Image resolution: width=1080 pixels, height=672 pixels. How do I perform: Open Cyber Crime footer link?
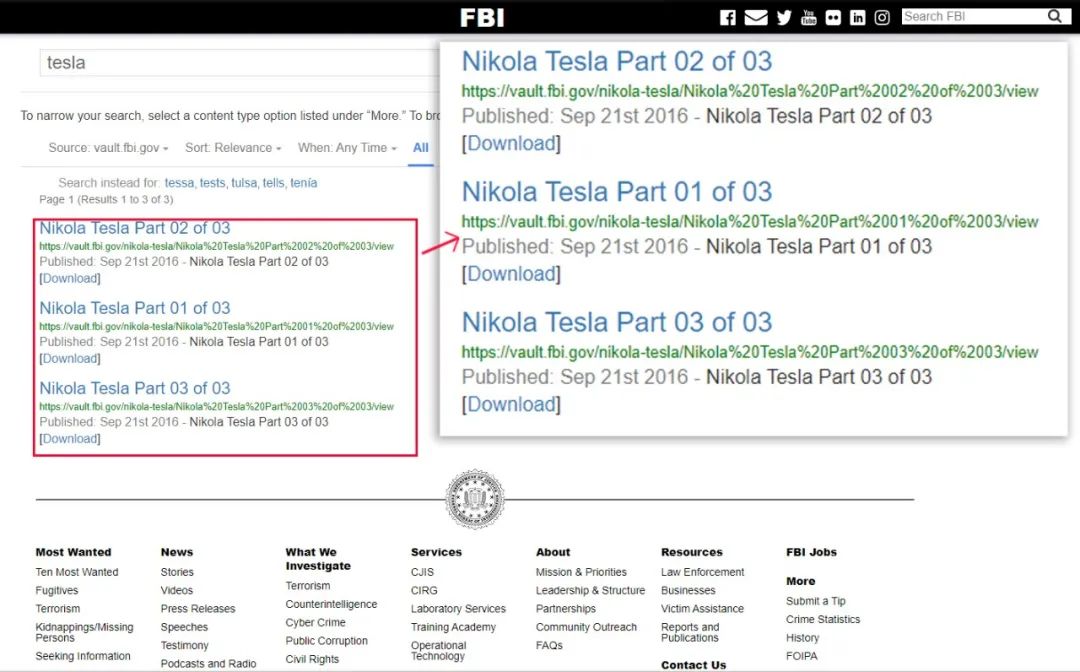point(315,622)
